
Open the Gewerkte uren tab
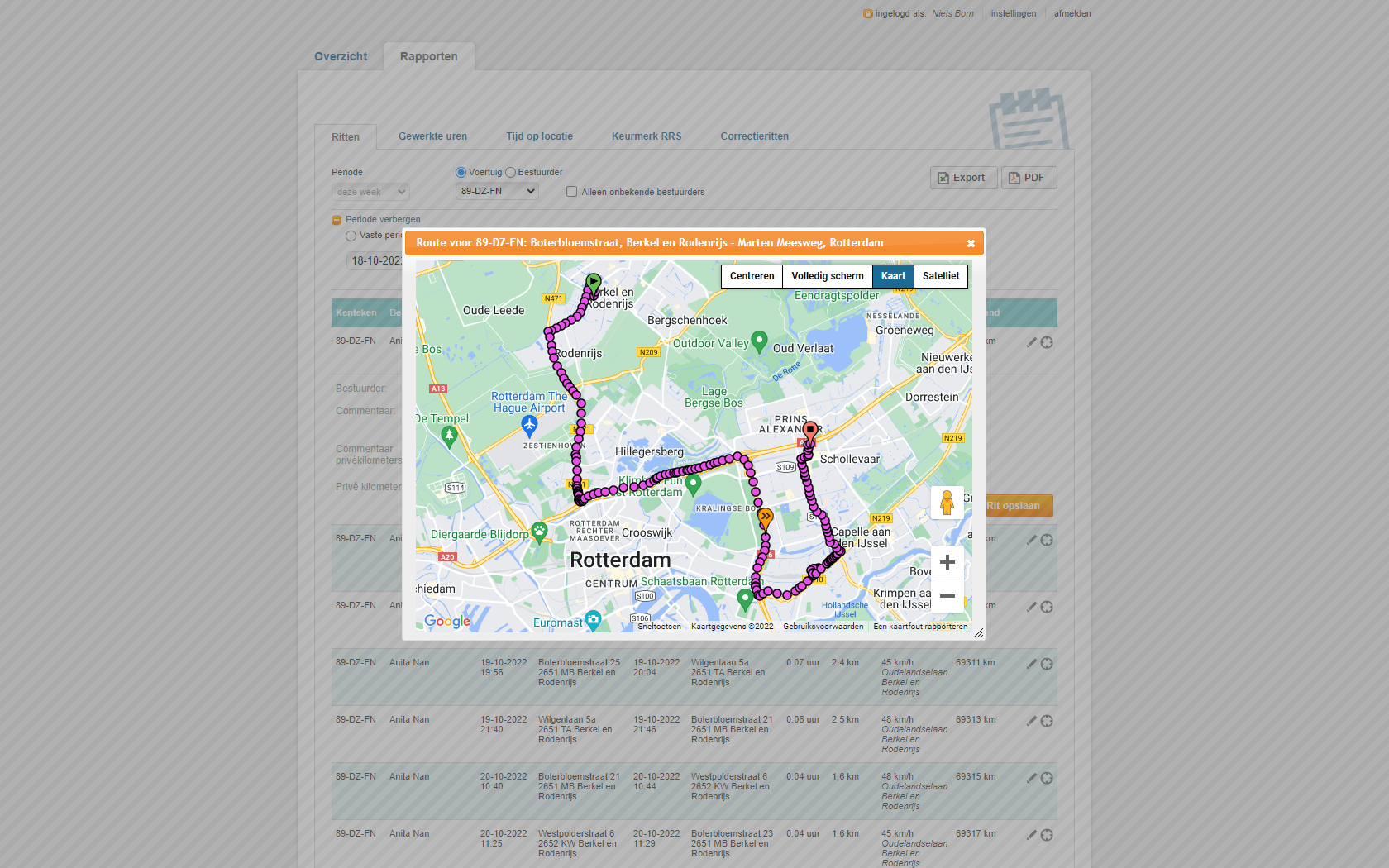[432, 136]
